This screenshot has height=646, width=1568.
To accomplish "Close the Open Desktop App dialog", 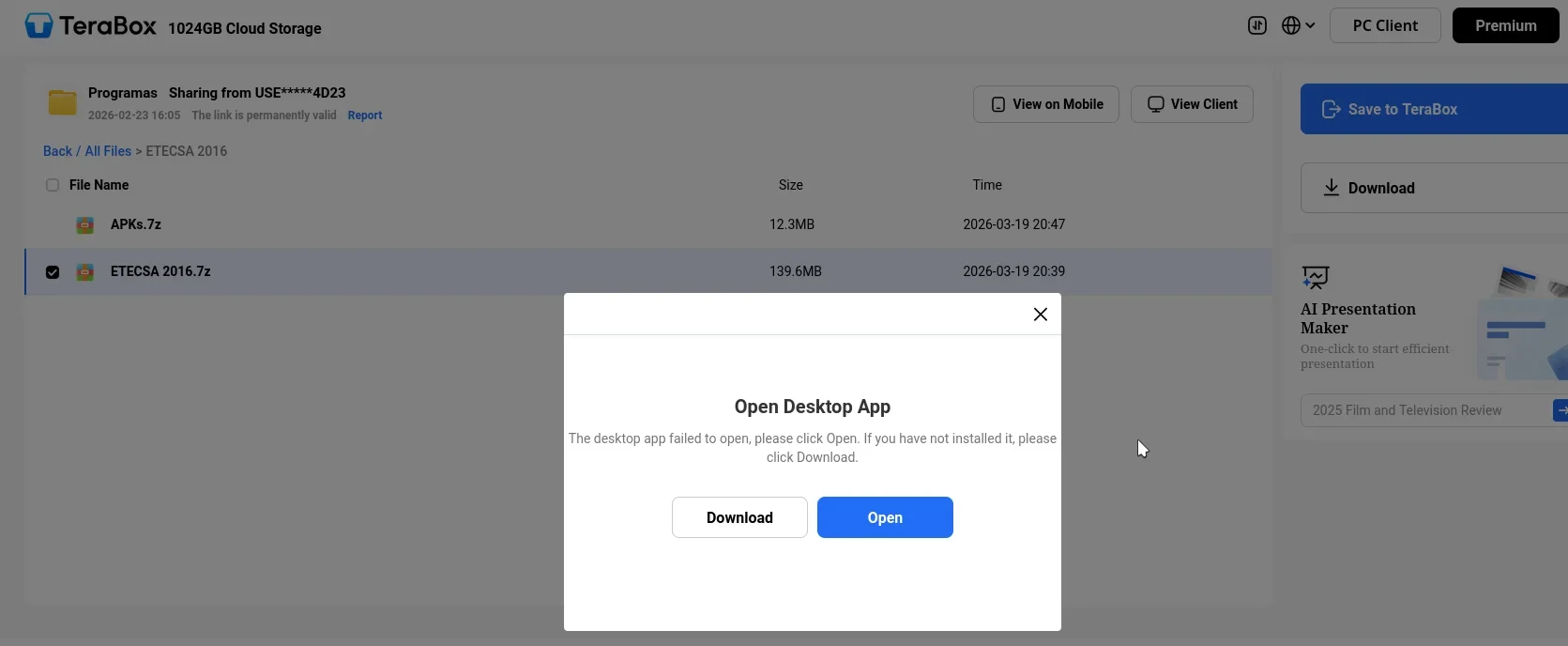I will (1041, 315).
